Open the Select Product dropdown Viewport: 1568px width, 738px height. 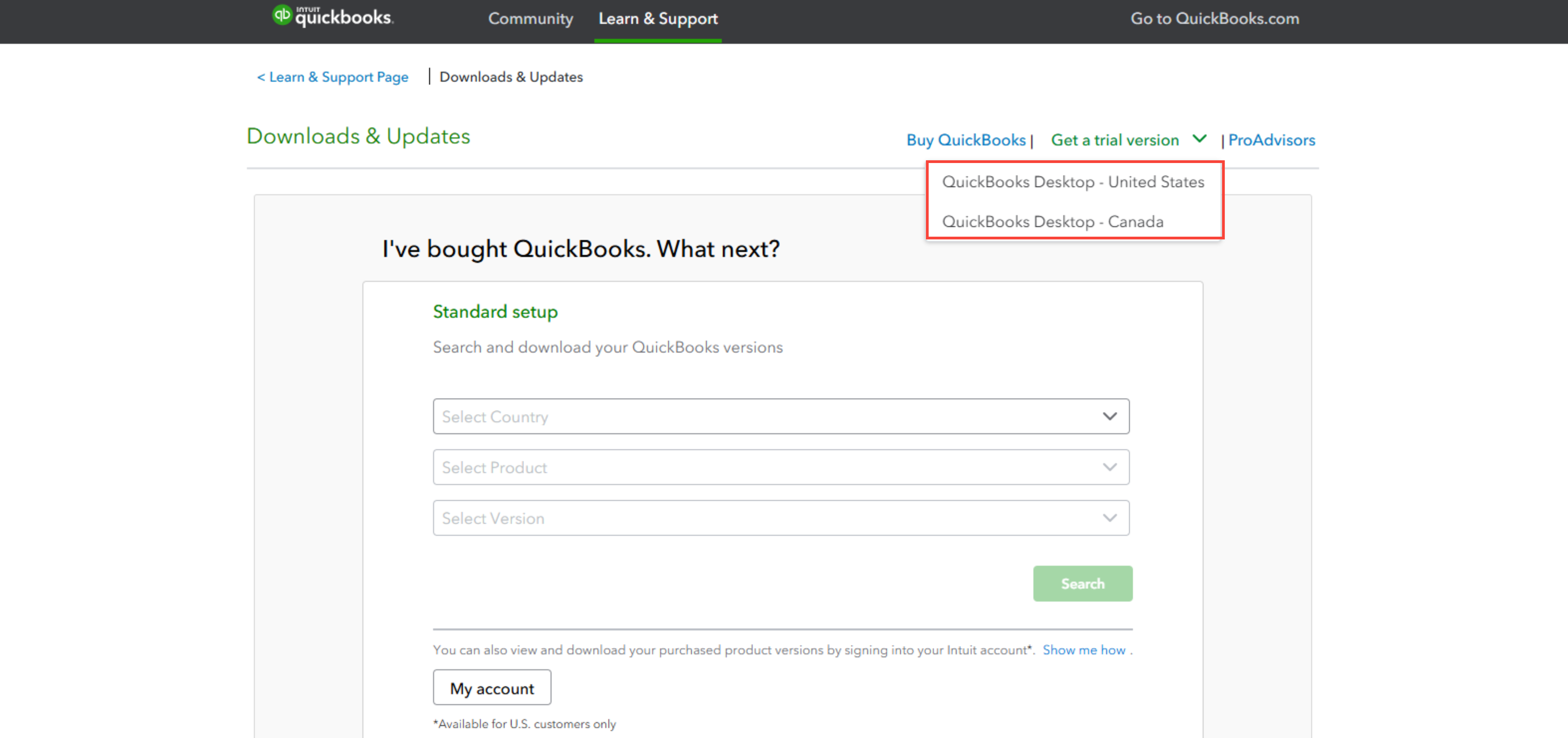[x=781, y=467]
